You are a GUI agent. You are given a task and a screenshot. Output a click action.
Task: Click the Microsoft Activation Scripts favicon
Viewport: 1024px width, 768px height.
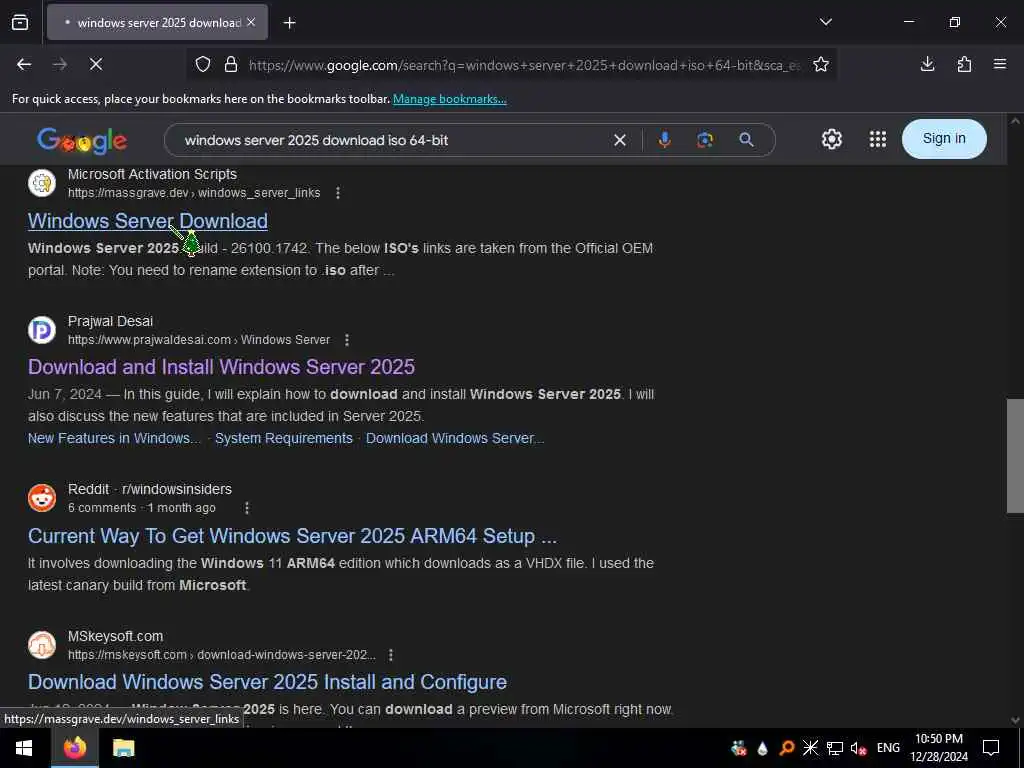coord(42,184)
